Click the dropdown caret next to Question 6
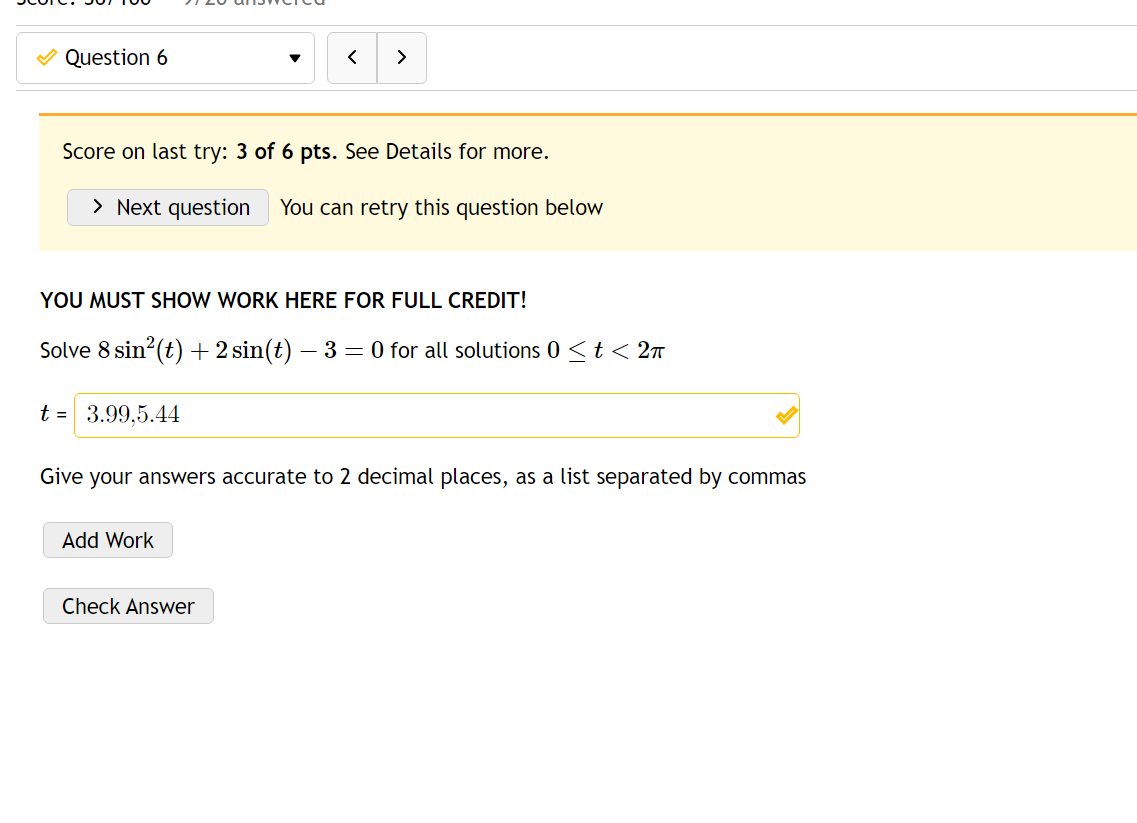 coord(293,58)
